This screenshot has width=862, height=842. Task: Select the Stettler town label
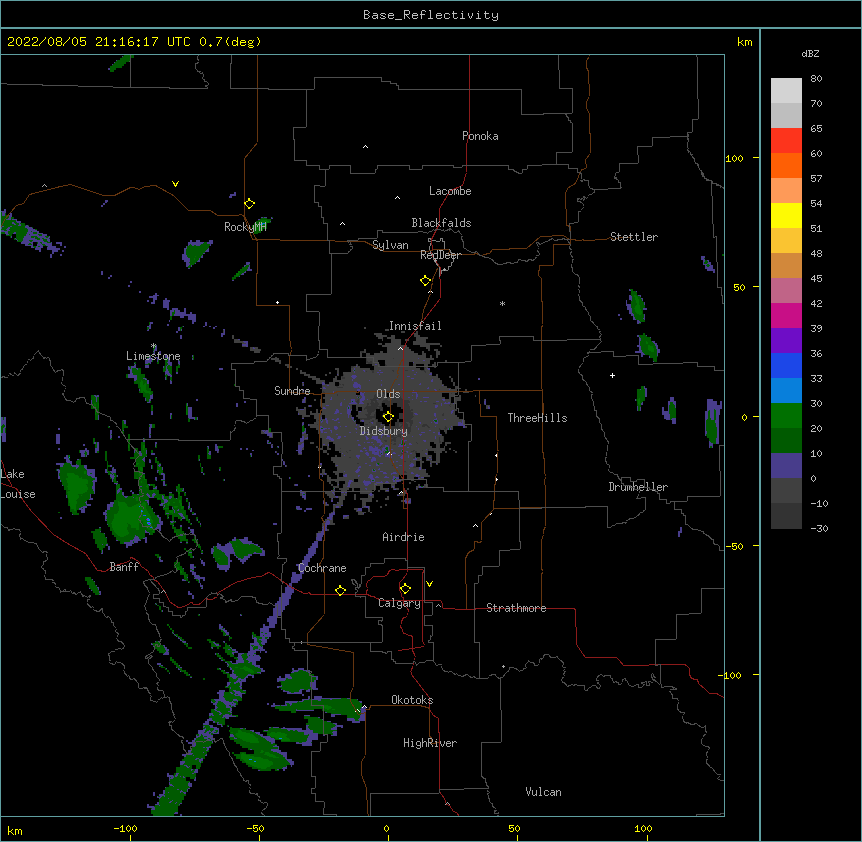pyautogui.click(x=634, y=237)
